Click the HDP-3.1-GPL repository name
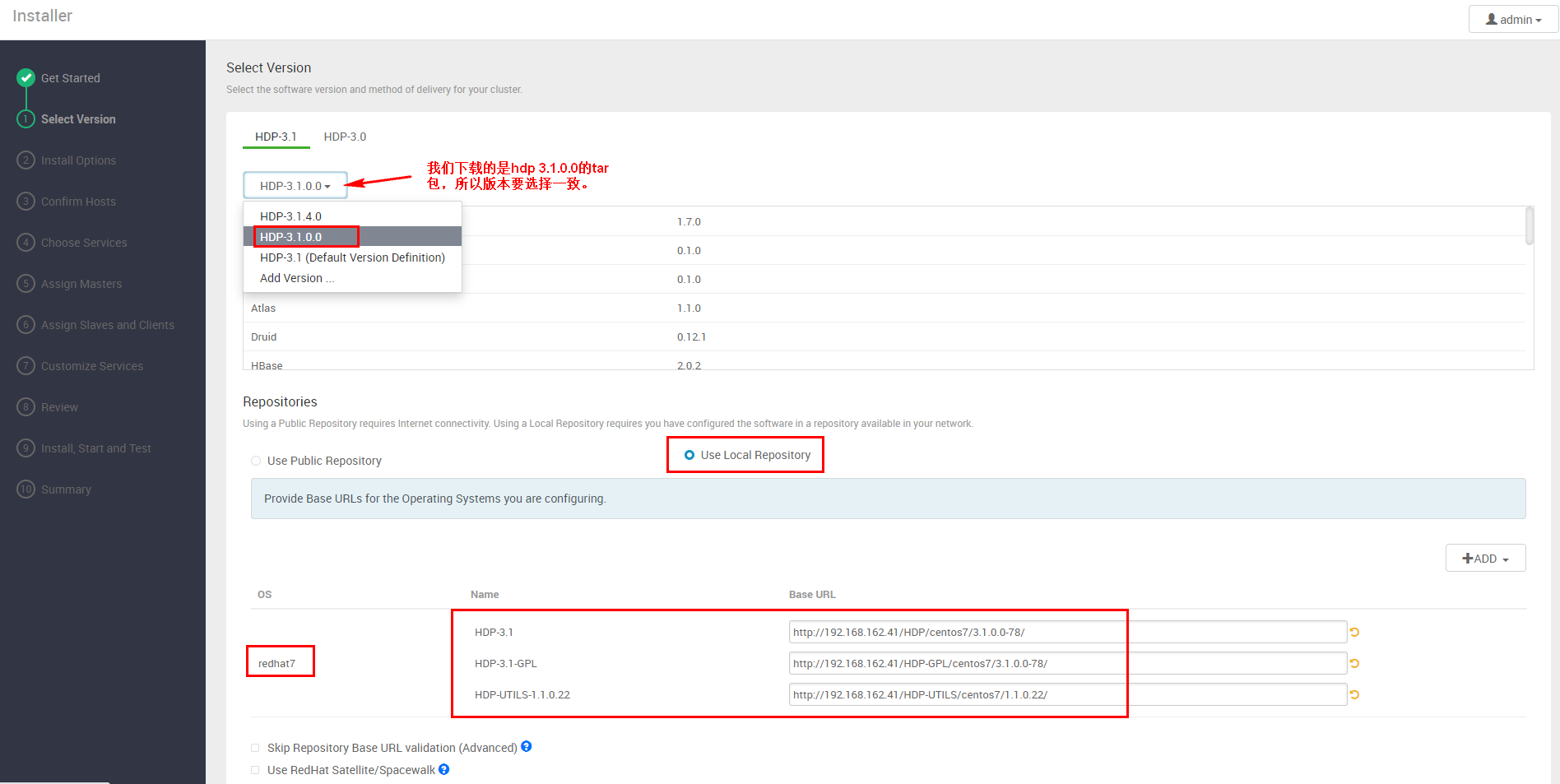The width and height of the screenshot is (1560, 784). (506, 663)
